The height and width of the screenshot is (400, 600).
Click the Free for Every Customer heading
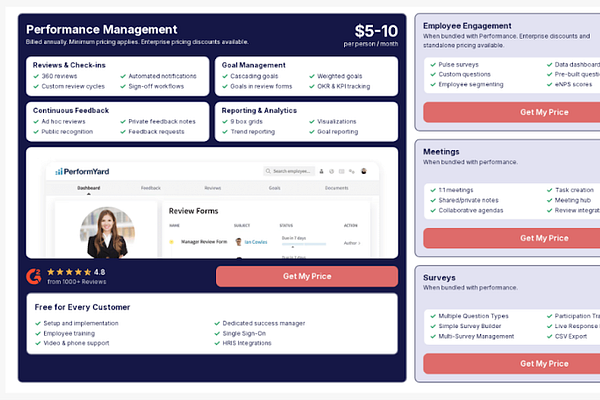pos(82,307)
